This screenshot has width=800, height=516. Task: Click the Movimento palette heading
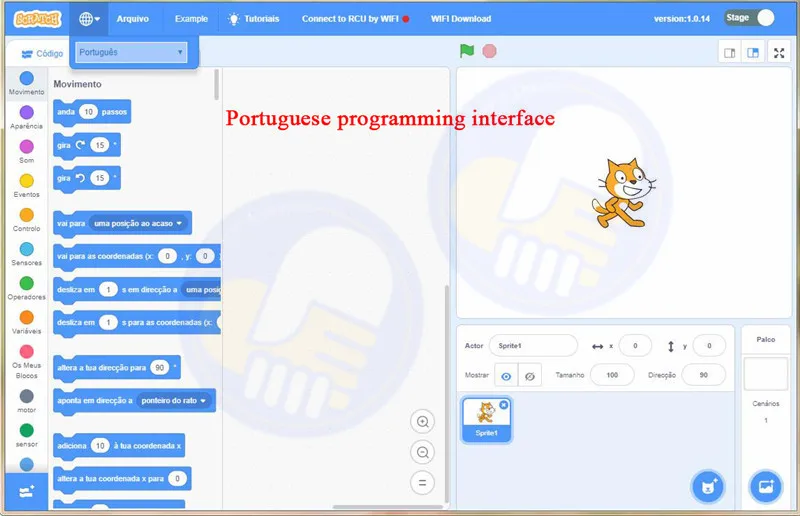pyautogui.click(x=78, y=84)
